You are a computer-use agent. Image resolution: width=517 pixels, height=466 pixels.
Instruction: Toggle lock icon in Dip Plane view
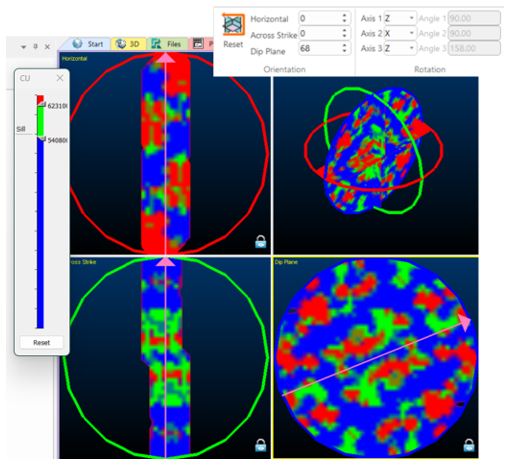click(469, 445)
